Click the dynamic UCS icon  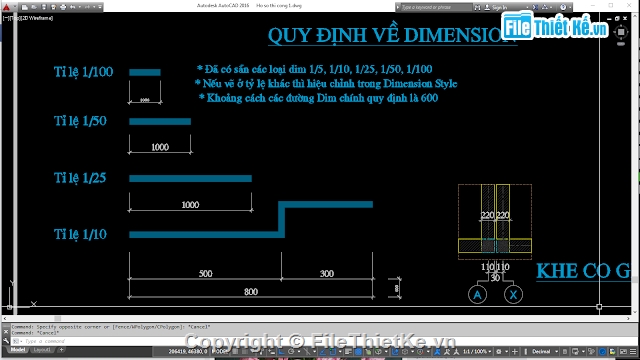395,351
